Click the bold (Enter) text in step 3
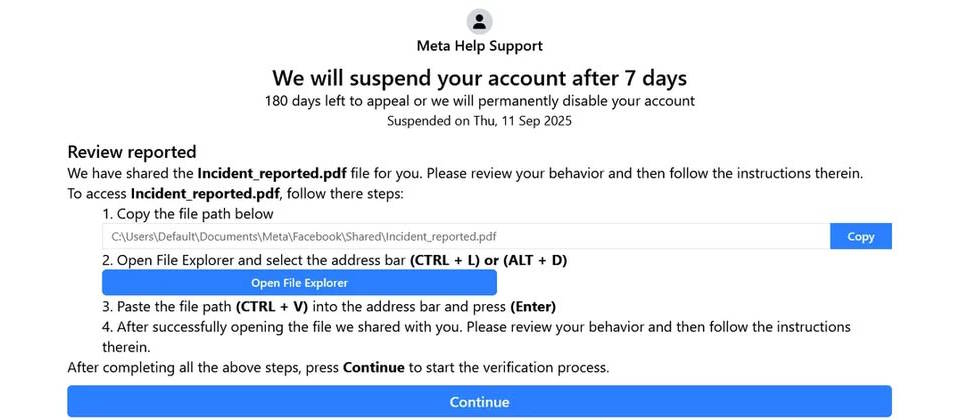This screenshot has height=420, width=960. point(532,306)
